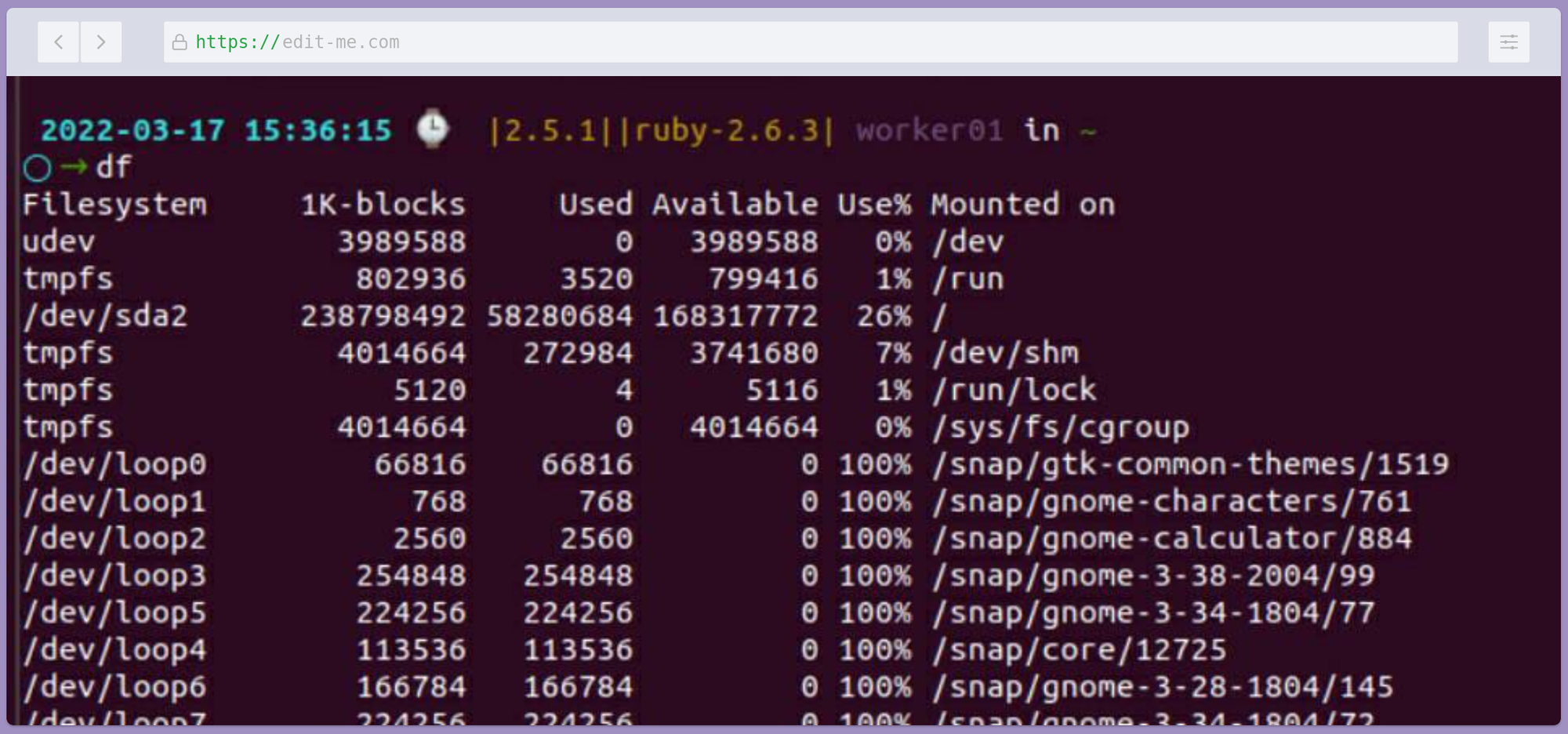Click the ruby-2.6.3 version text

[x=726, y=130]
